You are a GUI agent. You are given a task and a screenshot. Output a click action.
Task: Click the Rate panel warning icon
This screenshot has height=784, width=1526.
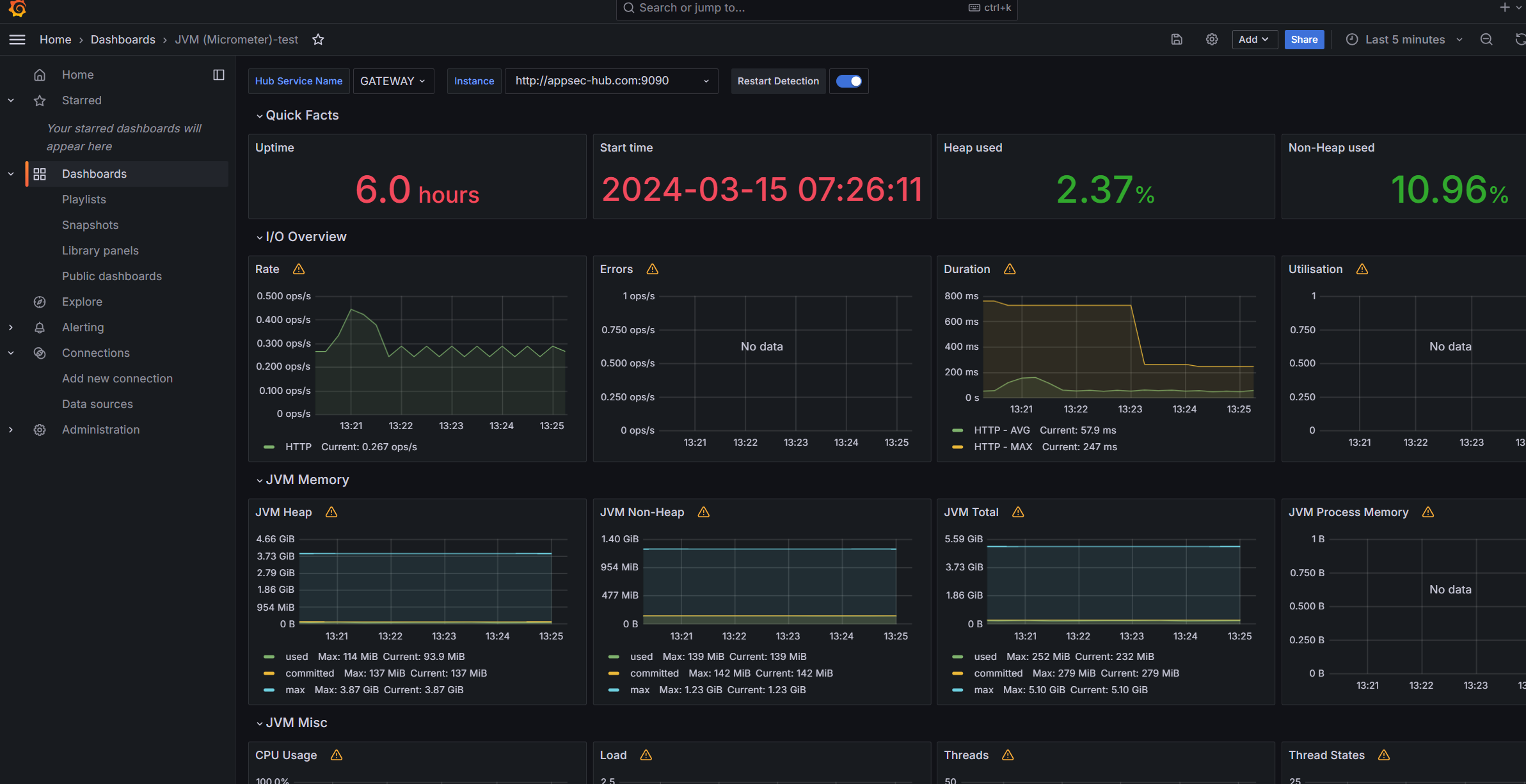[299, 269]
